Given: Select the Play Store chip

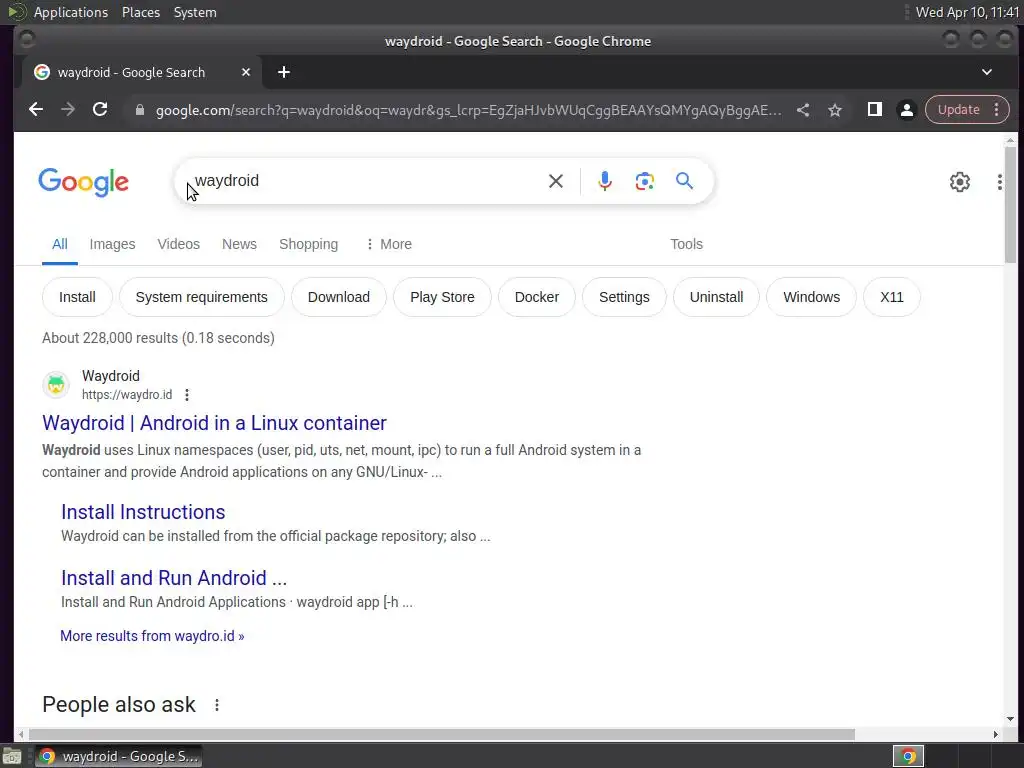Looking at the screenshot, I should (x=442, y=297).
